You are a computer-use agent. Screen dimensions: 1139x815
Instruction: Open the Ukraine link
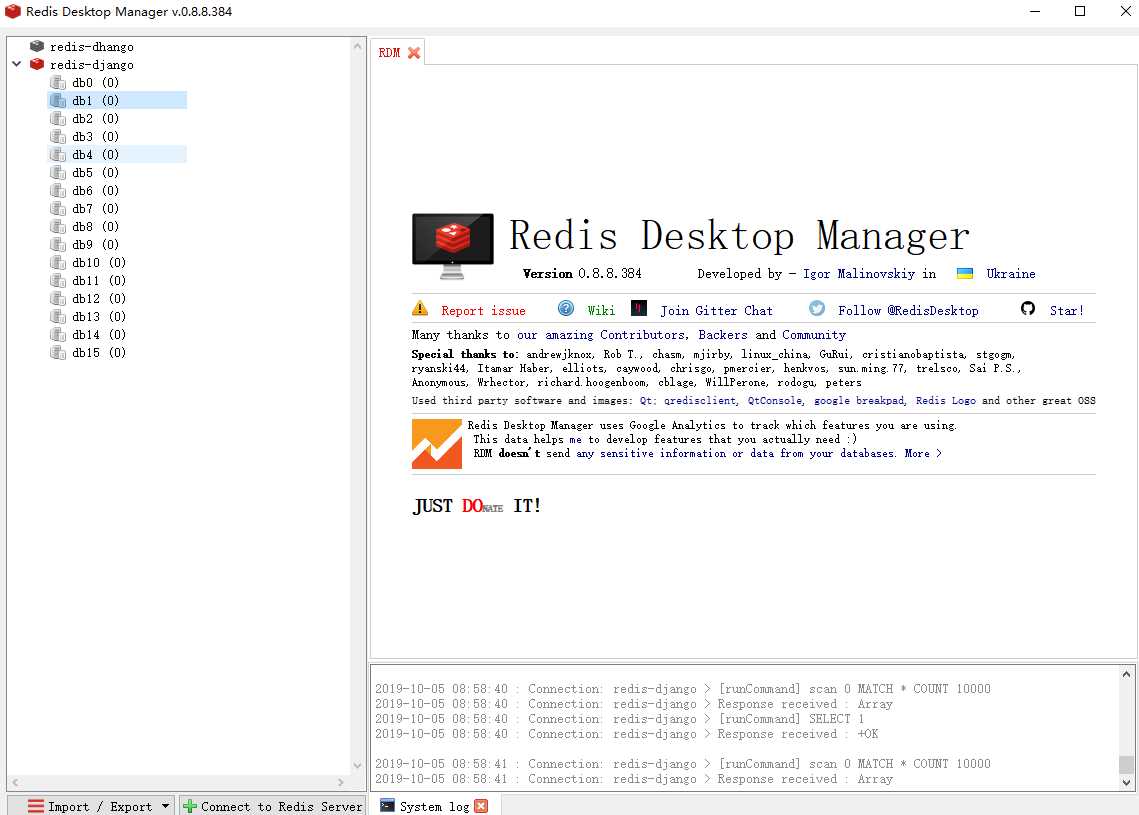(x=1010, y=274)
